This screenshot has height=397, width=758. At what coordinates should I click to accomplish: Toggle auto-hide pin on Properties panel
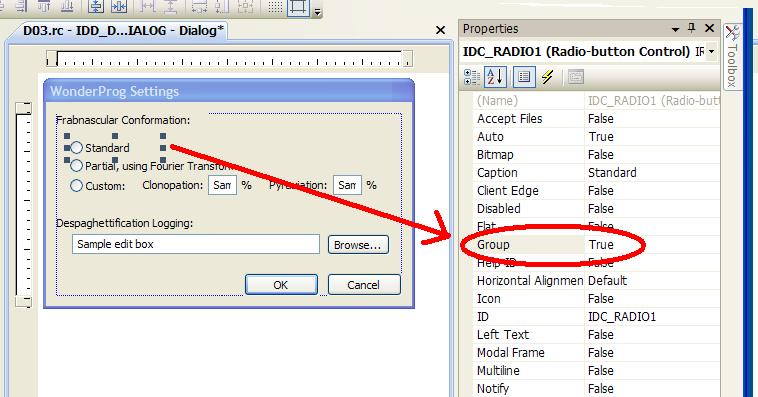pyautogui.click(x=692, y=29)
